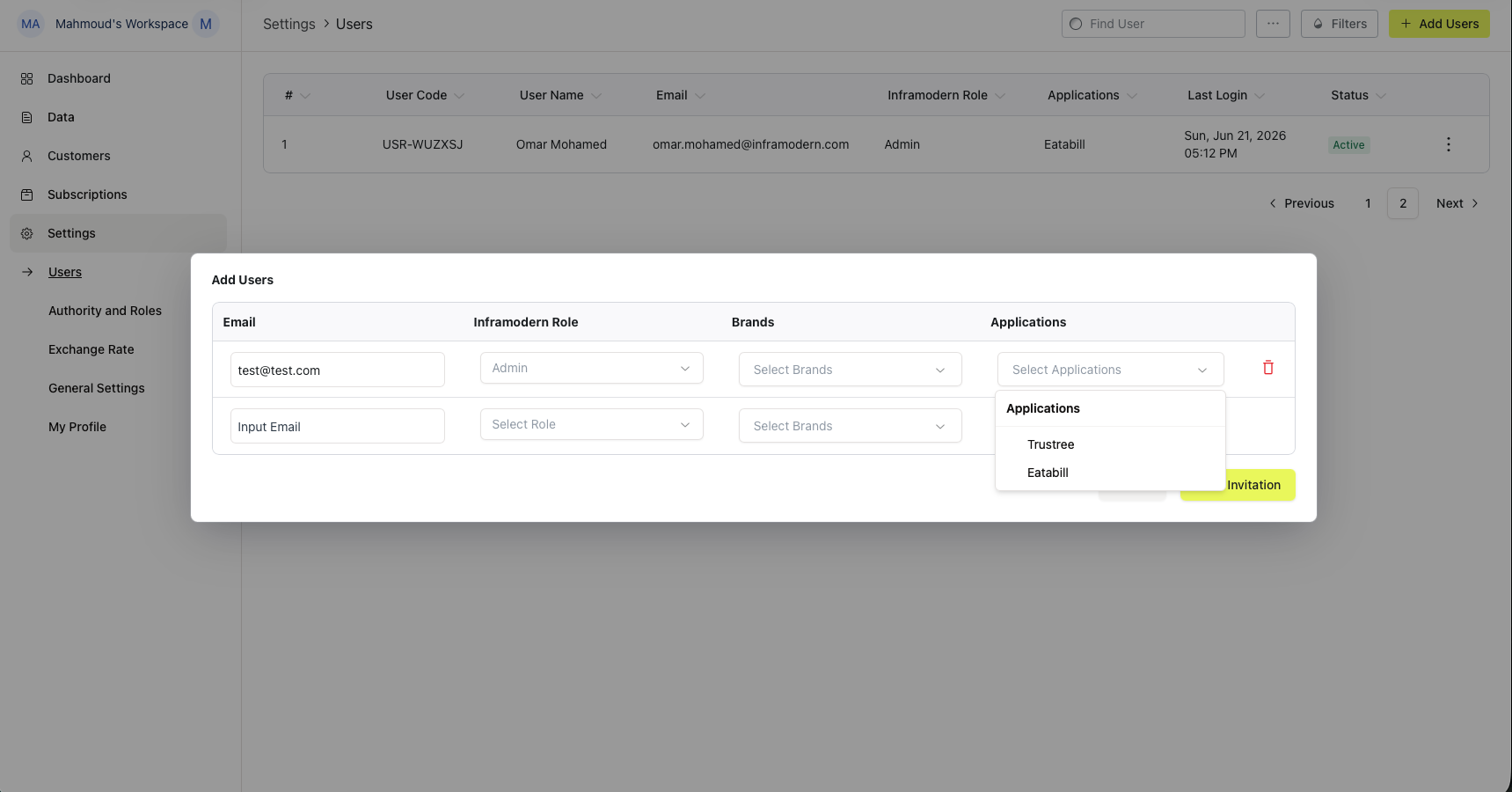This screenshot has height=792, width=1512.
Task: Sort by Email column chevron
Action: pyautogui.click(x=700, y=96)
